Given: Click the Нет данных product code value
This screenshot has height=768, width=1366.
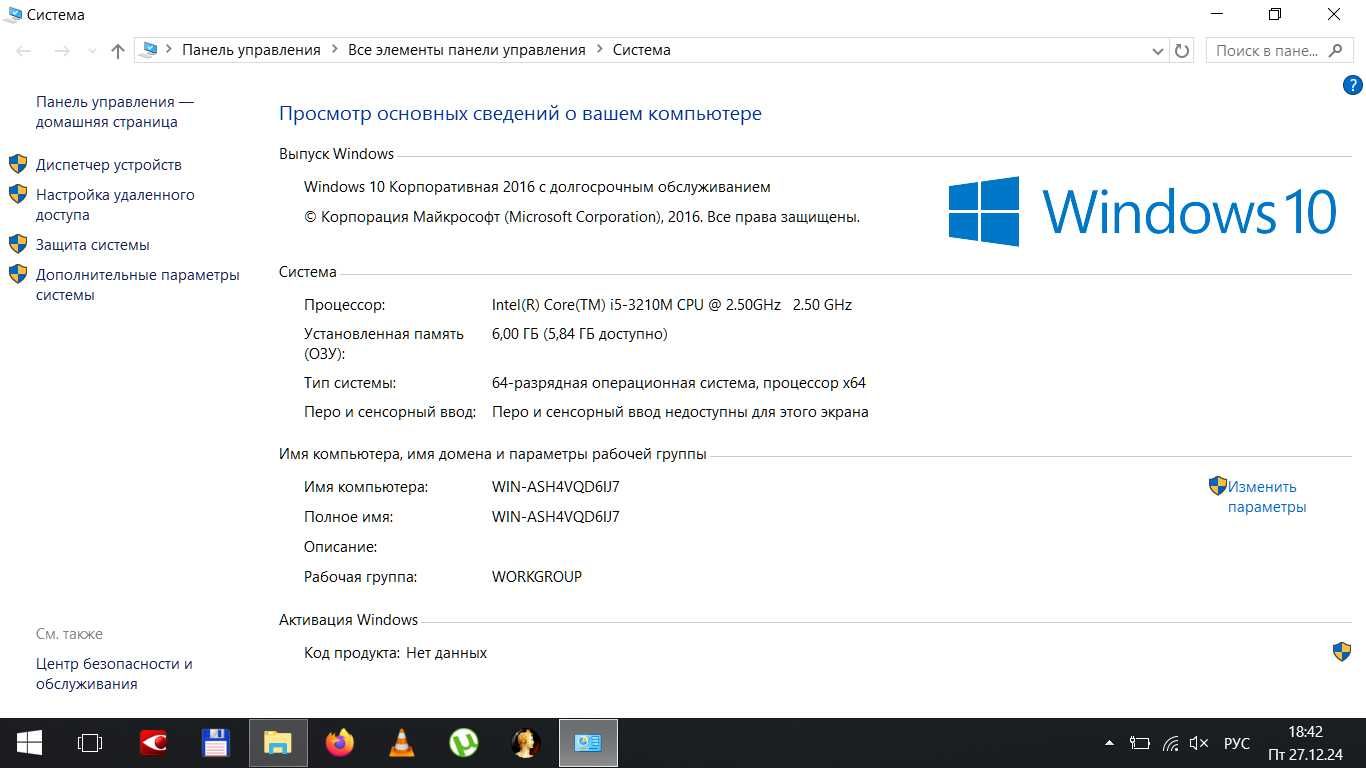Looking at the screenshot, I should [x=446, y=653].
